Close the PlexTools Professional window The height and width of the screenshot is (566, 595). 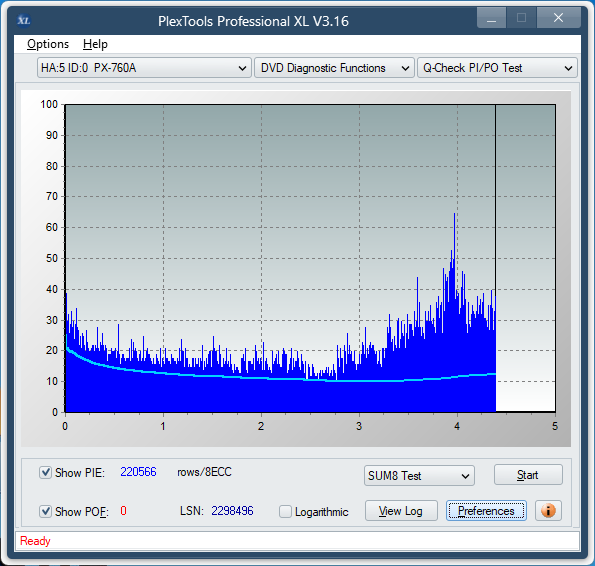(x=558, y=18)
